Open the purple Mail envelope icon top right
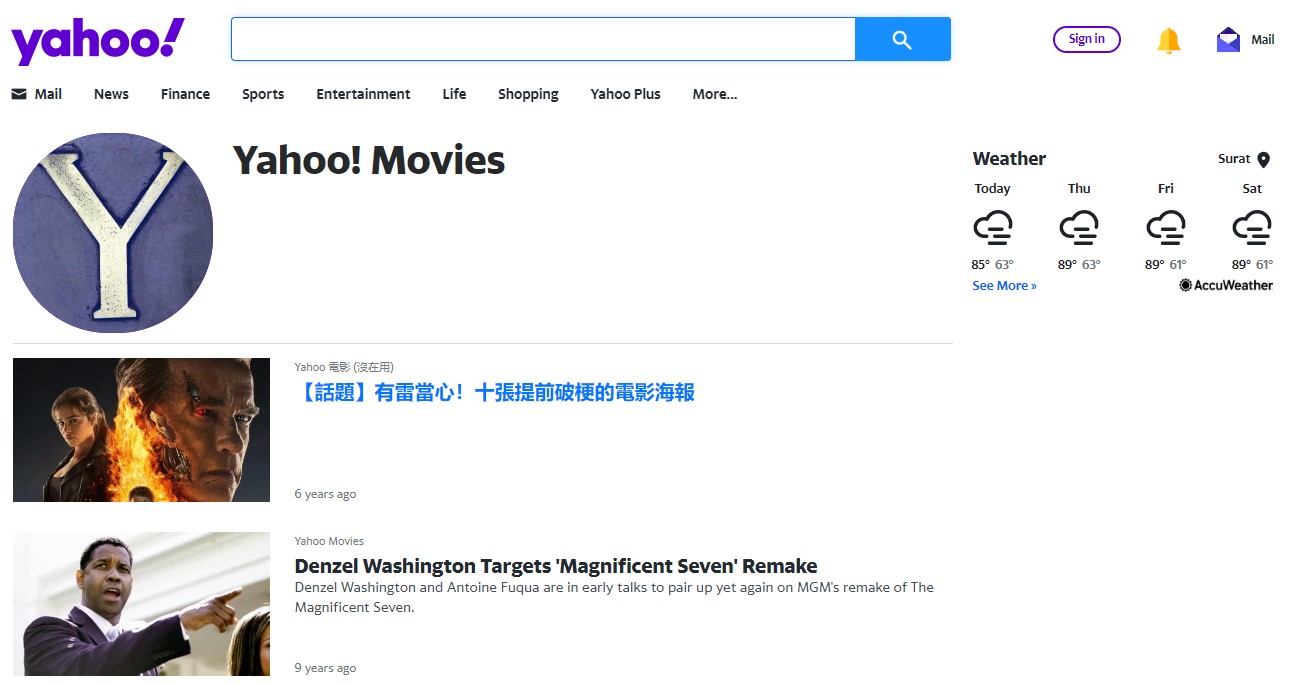Image resolution: width=1291 pixels, height=685 pixels. point(1228,40)
